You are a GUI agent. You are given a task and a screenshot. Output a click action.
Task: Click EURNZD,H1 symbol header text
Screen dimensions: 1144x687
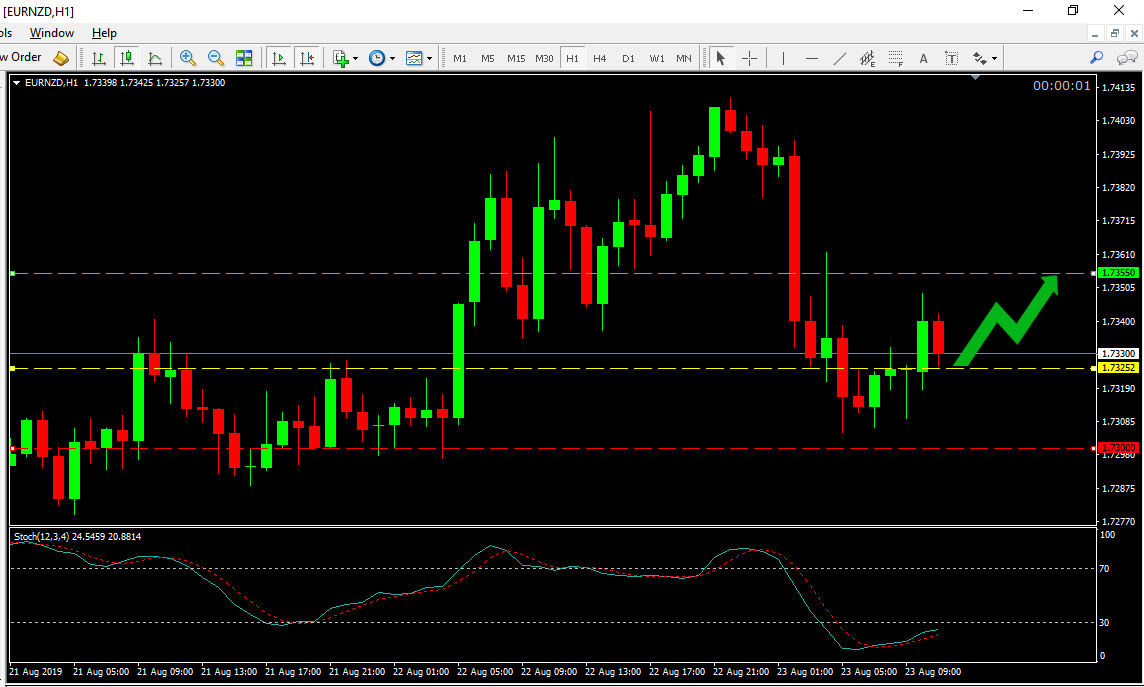(x=51, y=83)
